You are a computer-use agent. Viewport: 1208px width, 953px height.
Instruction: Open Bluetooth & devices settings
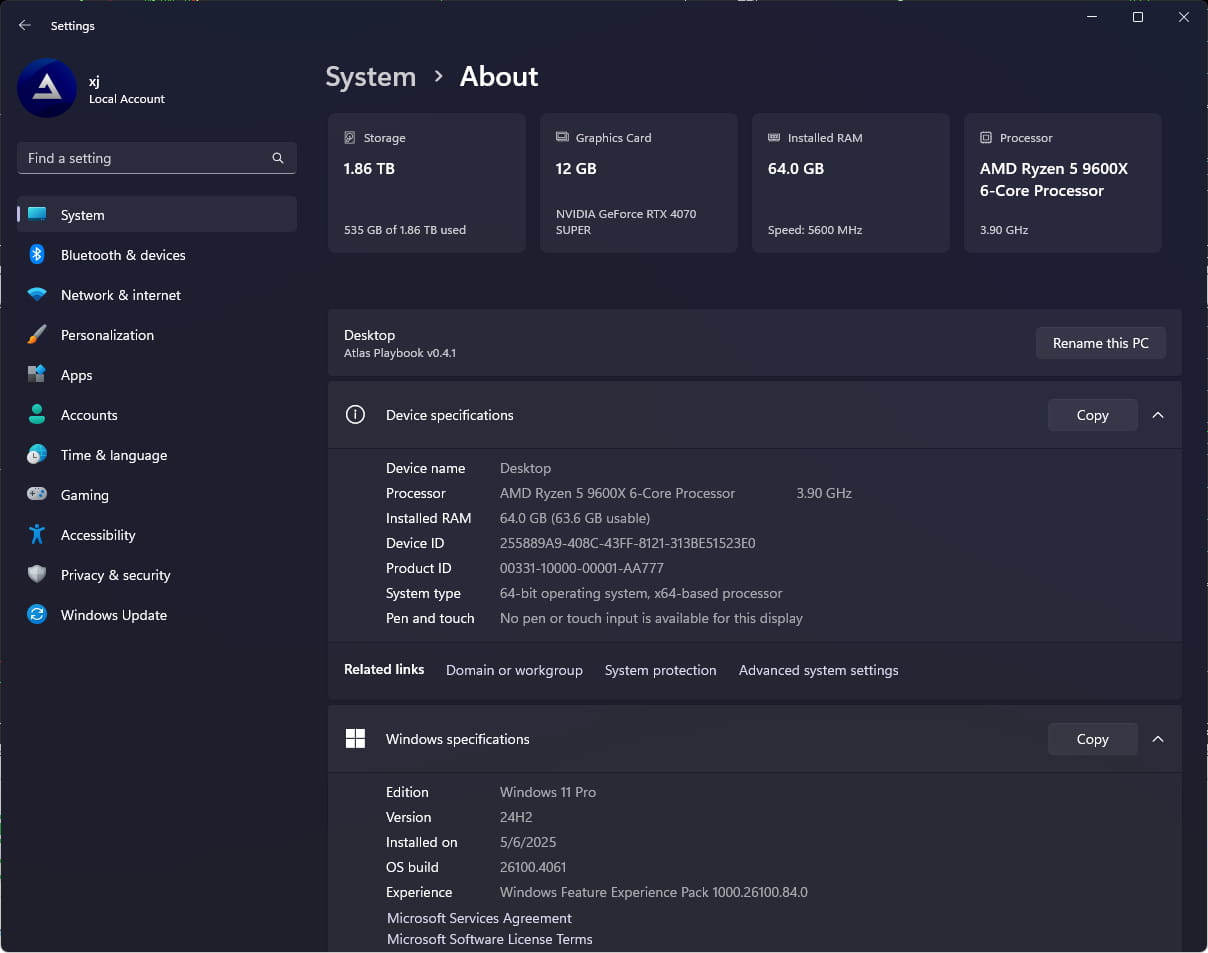[157, 255]
